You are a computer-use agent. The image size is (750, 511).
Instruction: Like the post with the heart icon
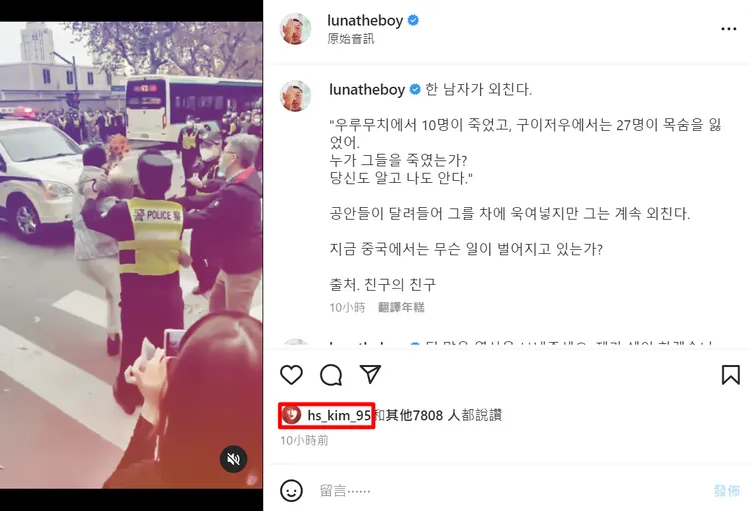[291, 375]
